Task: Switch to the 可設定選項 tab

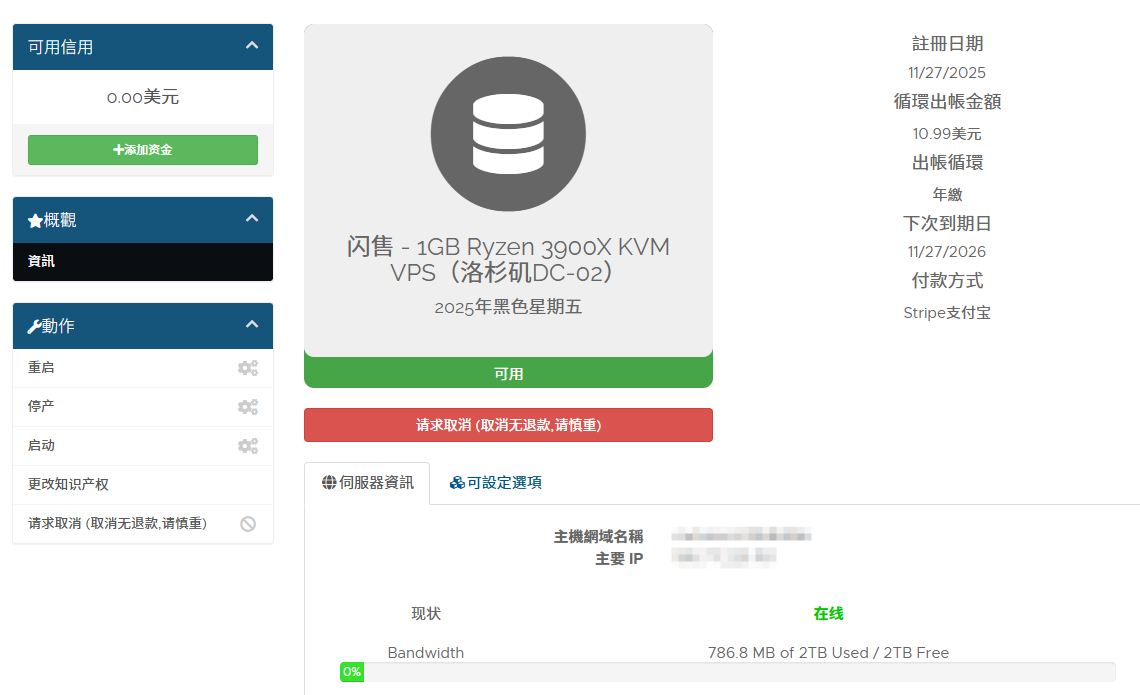Action: 496,483
